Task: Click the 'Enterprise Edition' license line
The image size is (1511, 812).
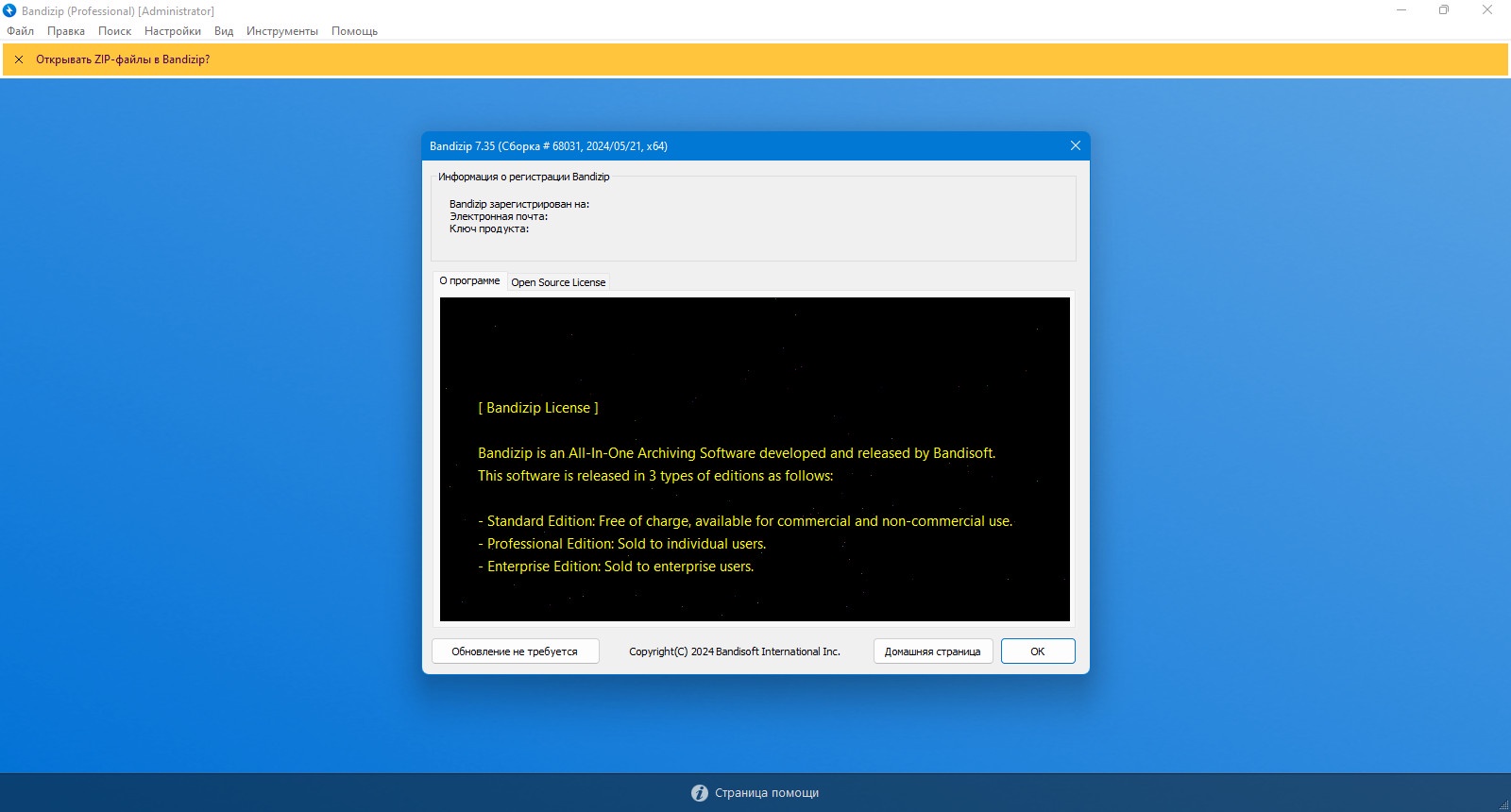Action: [616, 567]
